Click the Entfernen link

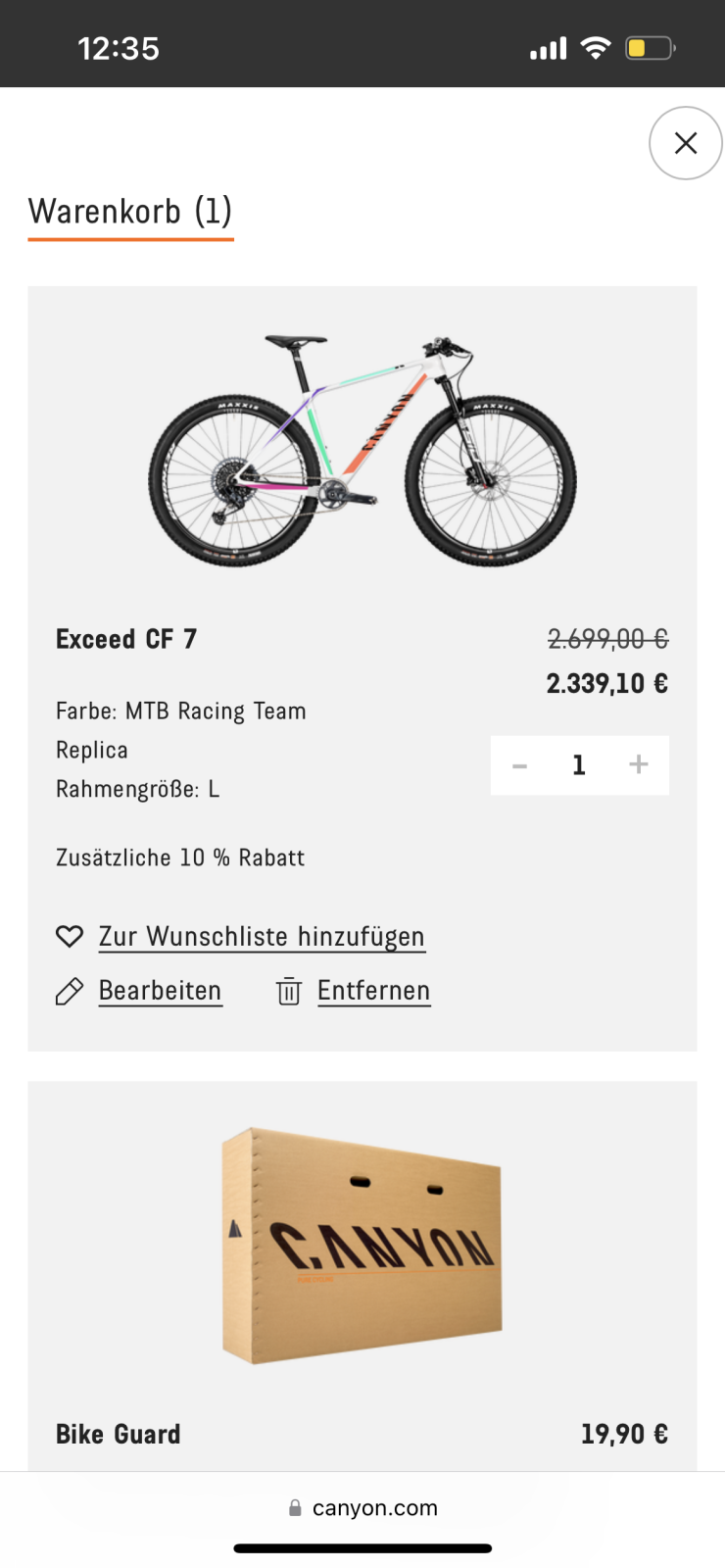click(x=374, y=991)
